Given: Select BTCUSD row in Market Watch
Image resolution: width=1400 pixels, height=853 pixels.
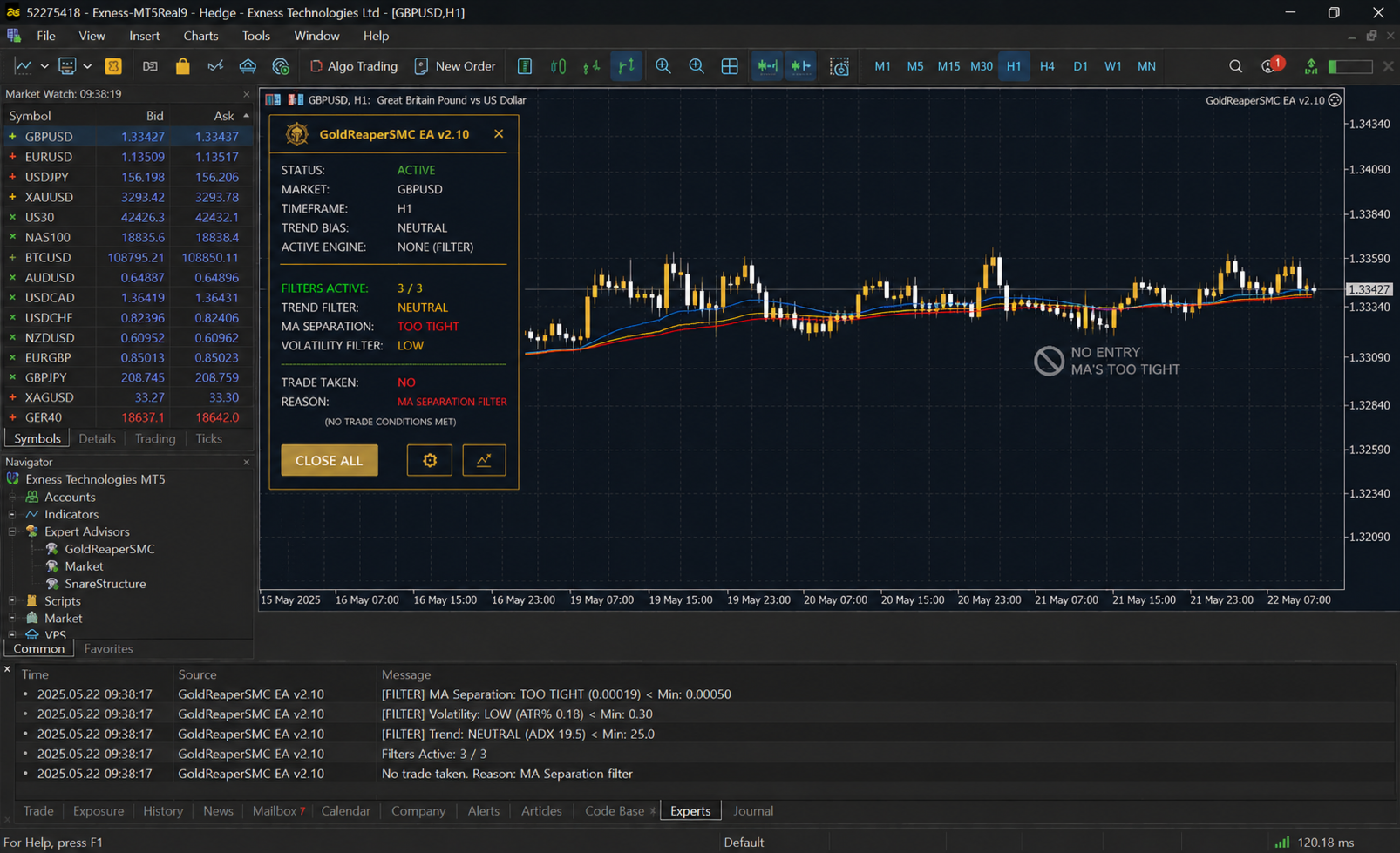Looking at the screenshot, I should pyautogui.click(x=128, y=258).
